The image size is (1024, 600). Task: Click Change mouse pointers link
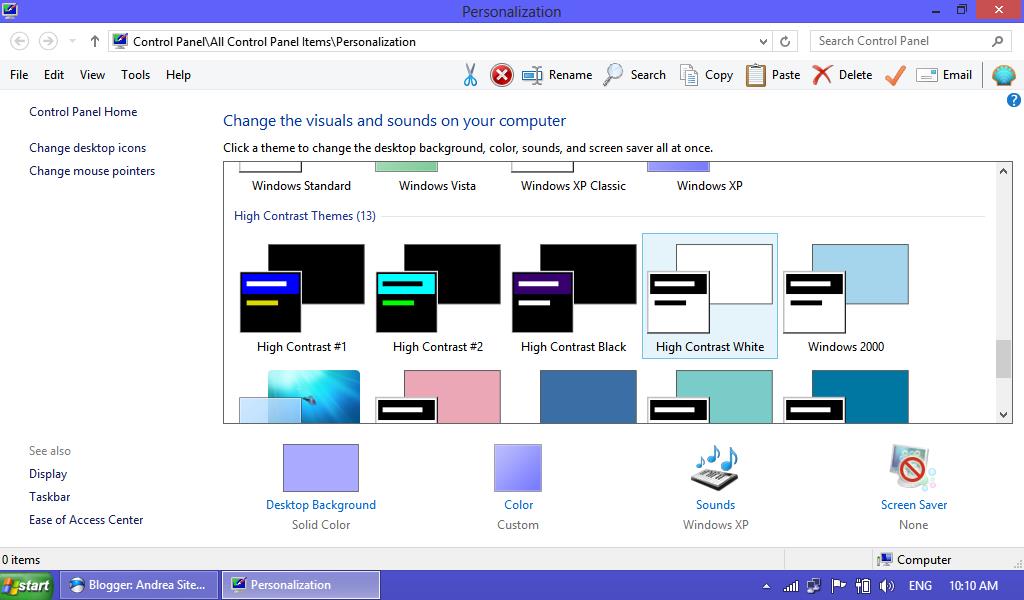[x=92, y=171]
